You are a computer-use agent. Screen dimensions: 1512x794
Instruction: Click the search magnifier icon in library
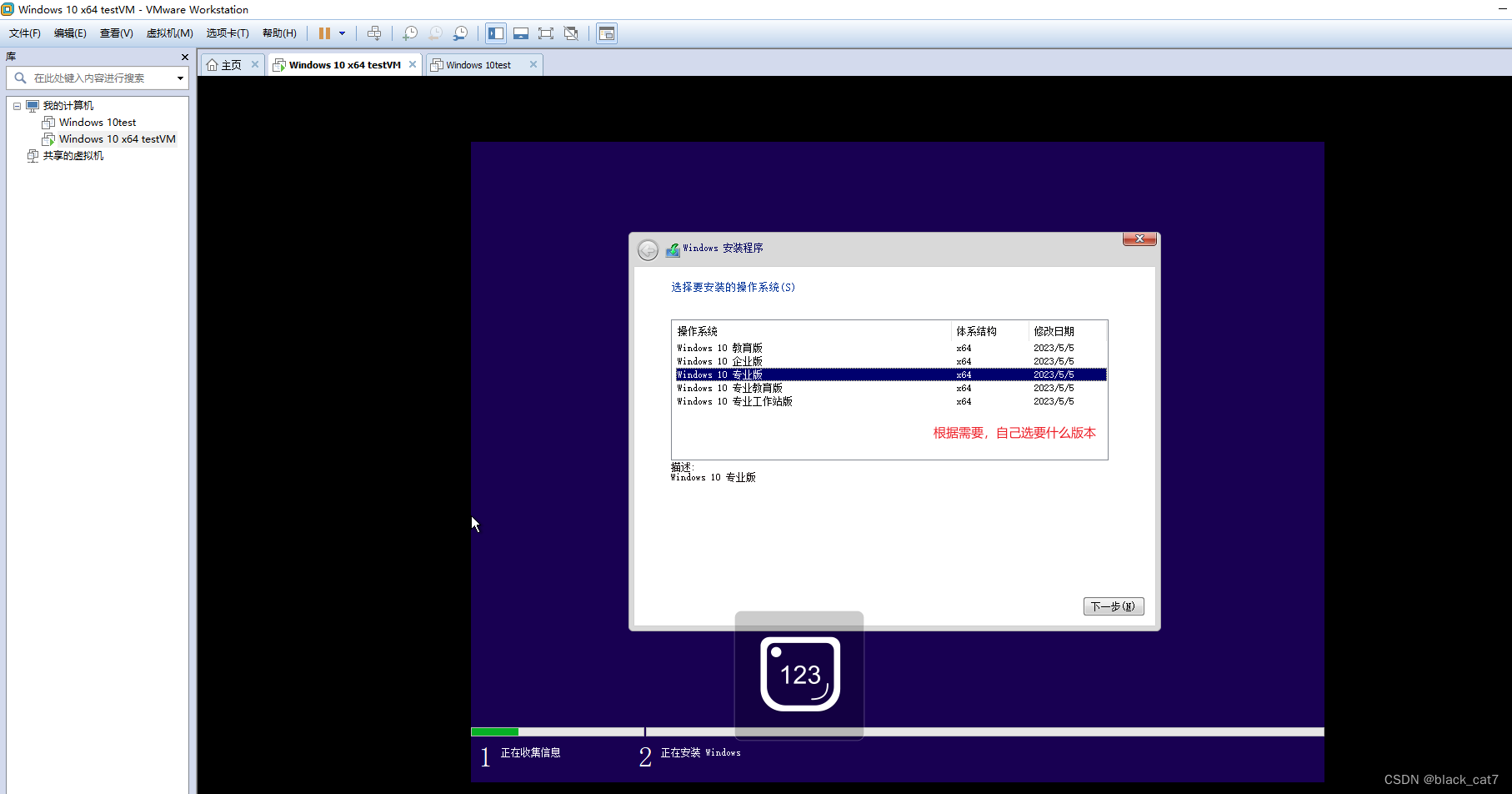click(20, 78)
